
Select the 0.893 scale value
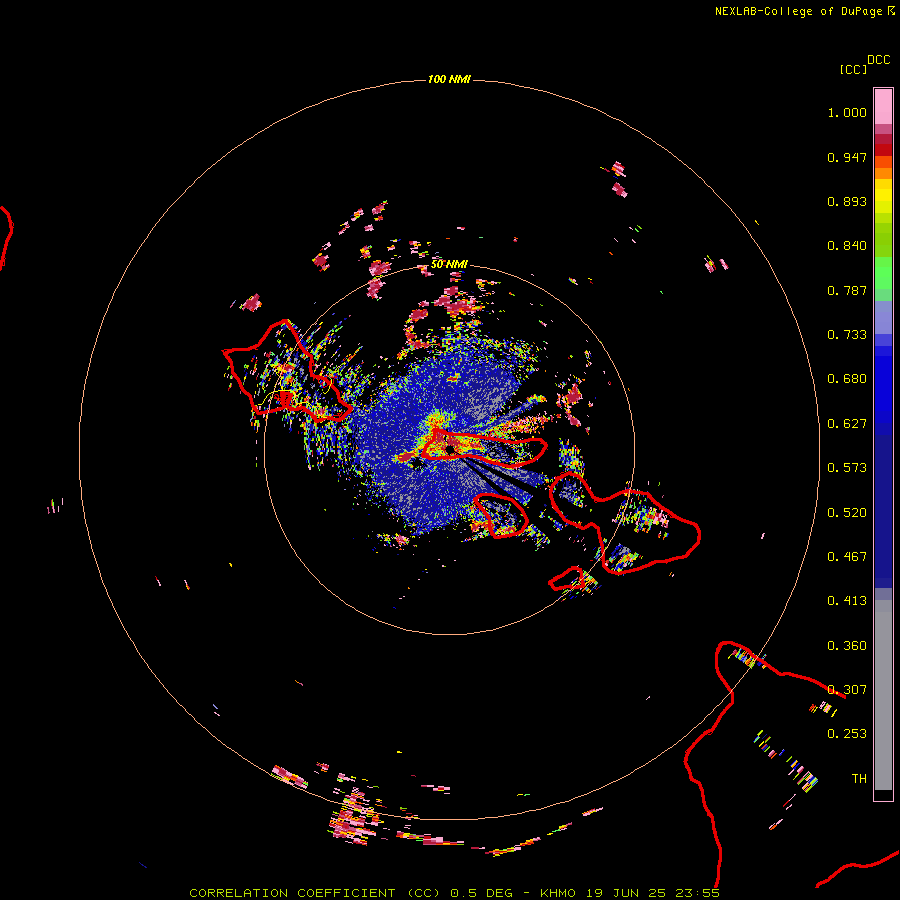coord(847,201)
